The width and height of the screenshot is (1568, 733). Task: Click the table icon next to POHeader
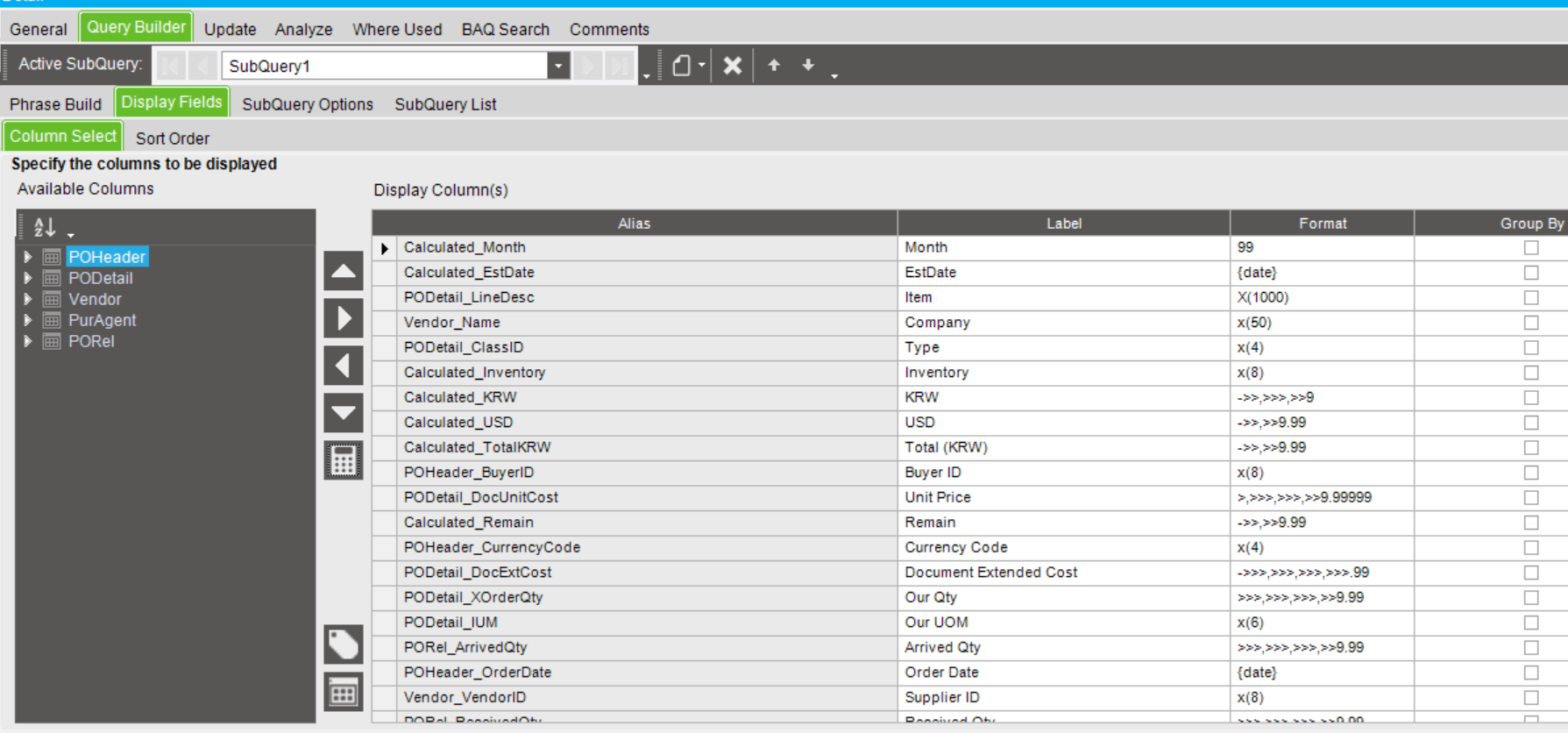click(52, 257)
